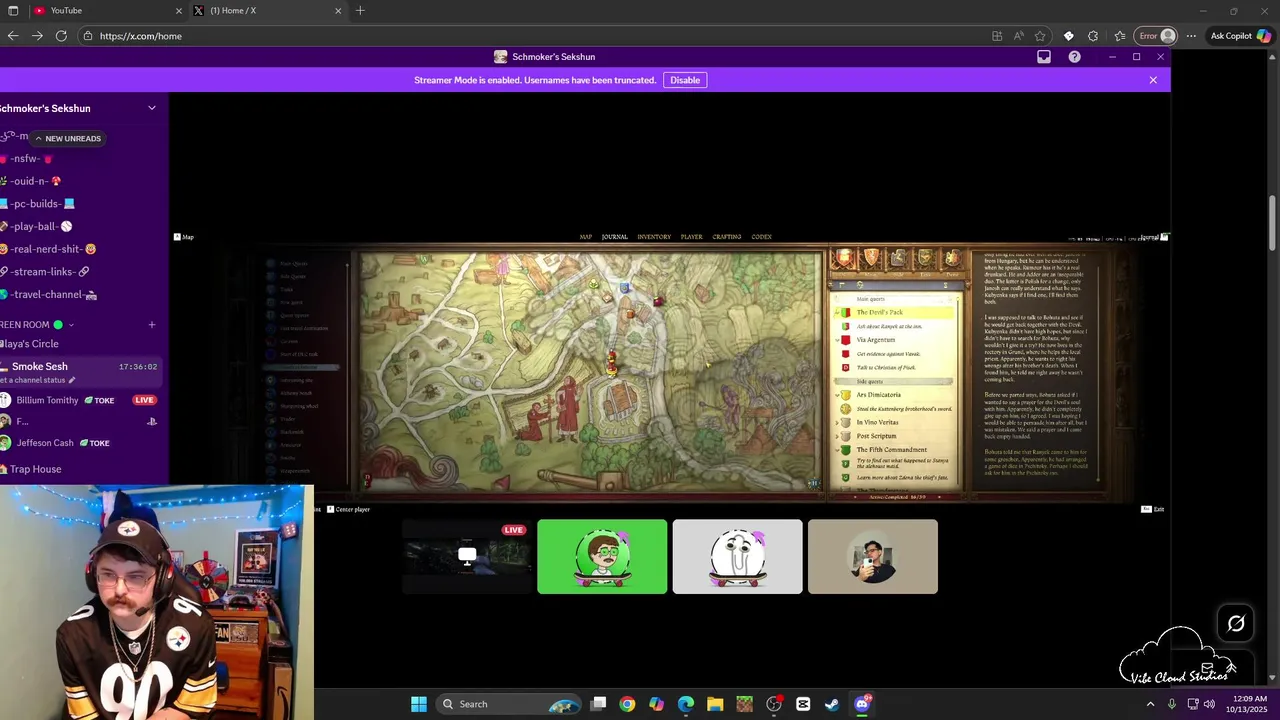Select Via Argentum quest entry
The image size is (1280, 720).
(x=876, y=340)
